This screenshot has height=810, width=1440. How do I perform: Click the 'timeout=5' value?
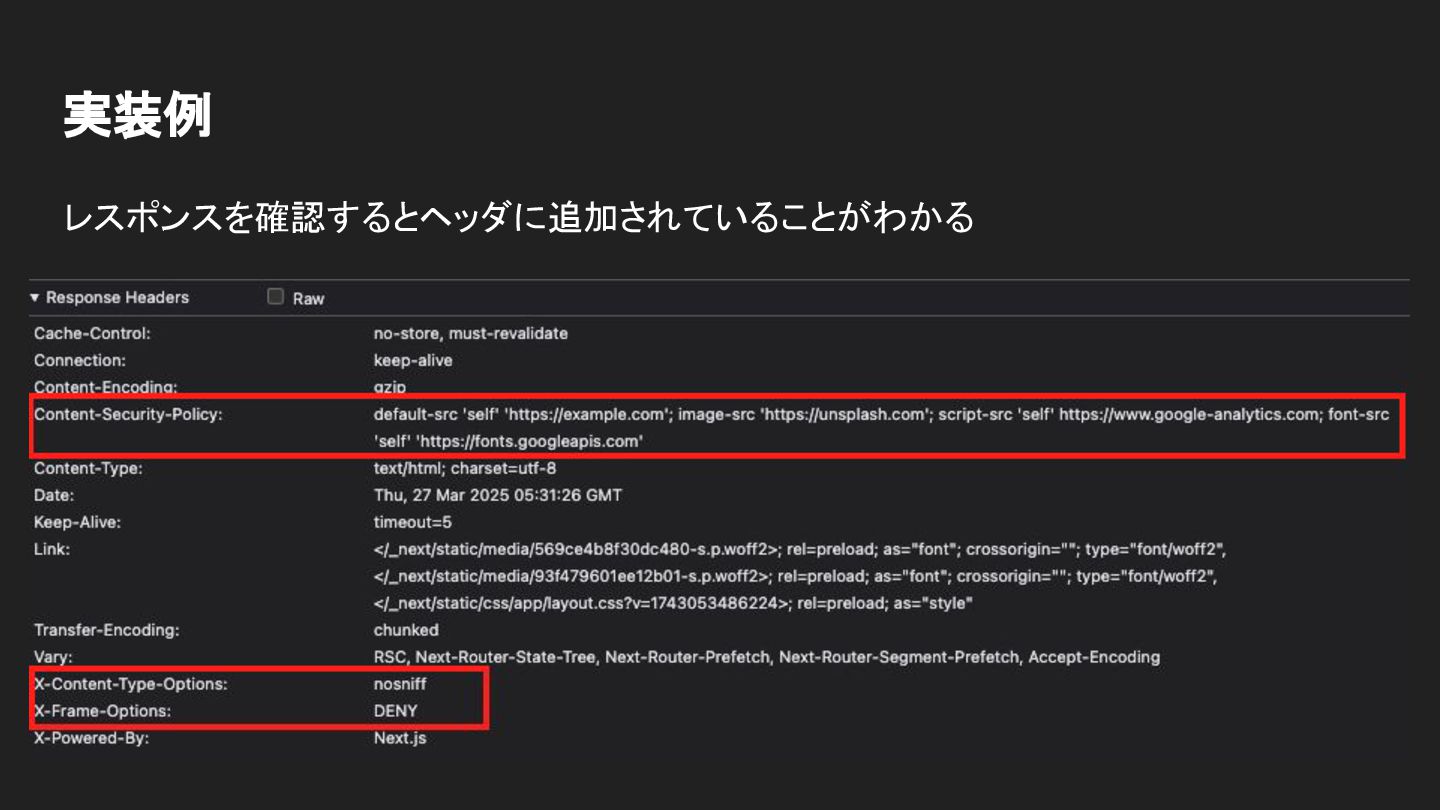click(413, 522)
